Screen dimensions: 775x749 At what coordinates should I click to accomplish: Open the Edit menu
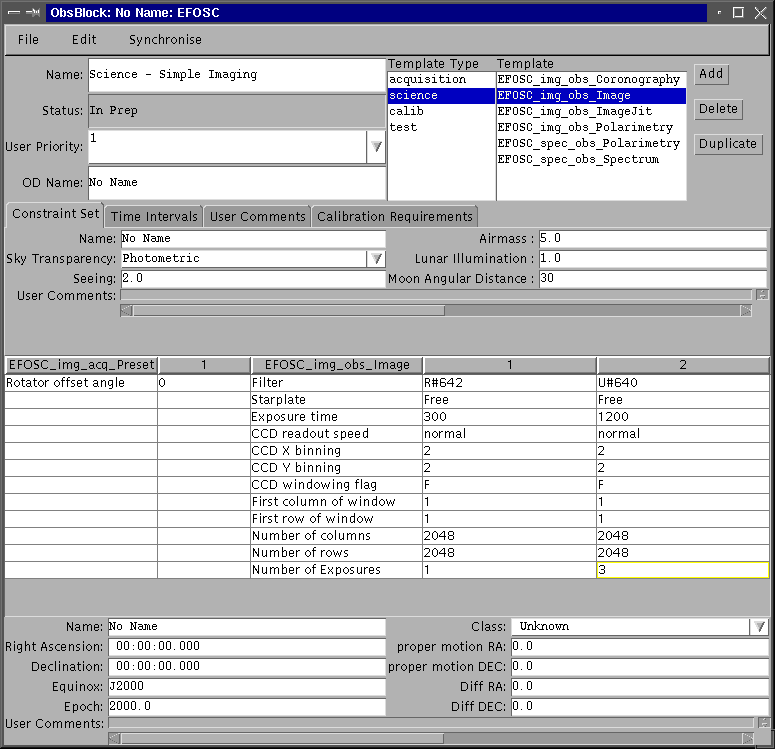pos(84,40)
